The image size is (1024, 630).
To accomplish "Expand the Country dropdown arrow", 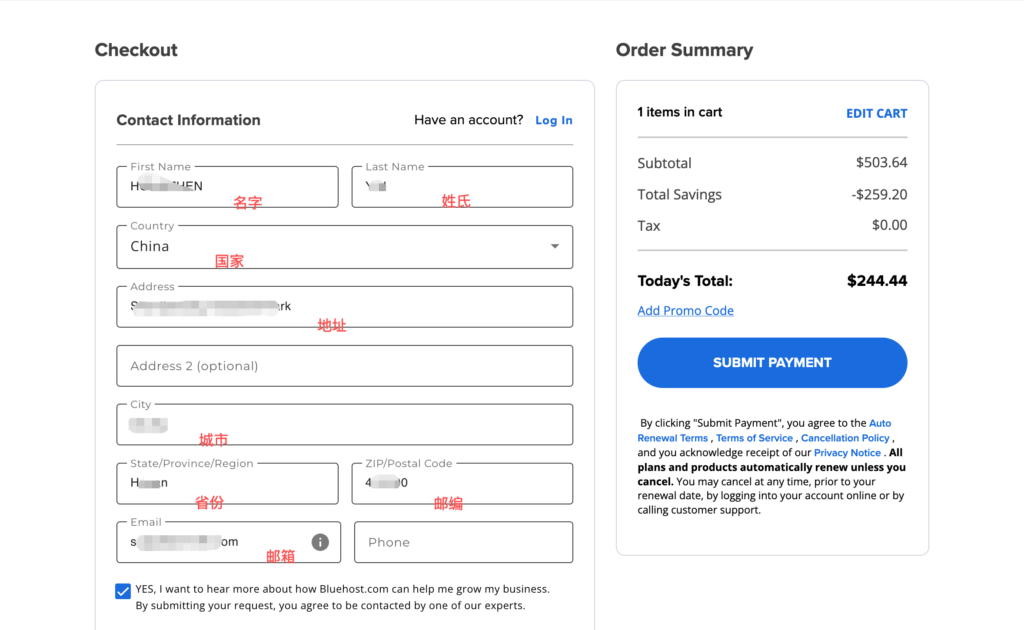I will [x=555, y=247].
